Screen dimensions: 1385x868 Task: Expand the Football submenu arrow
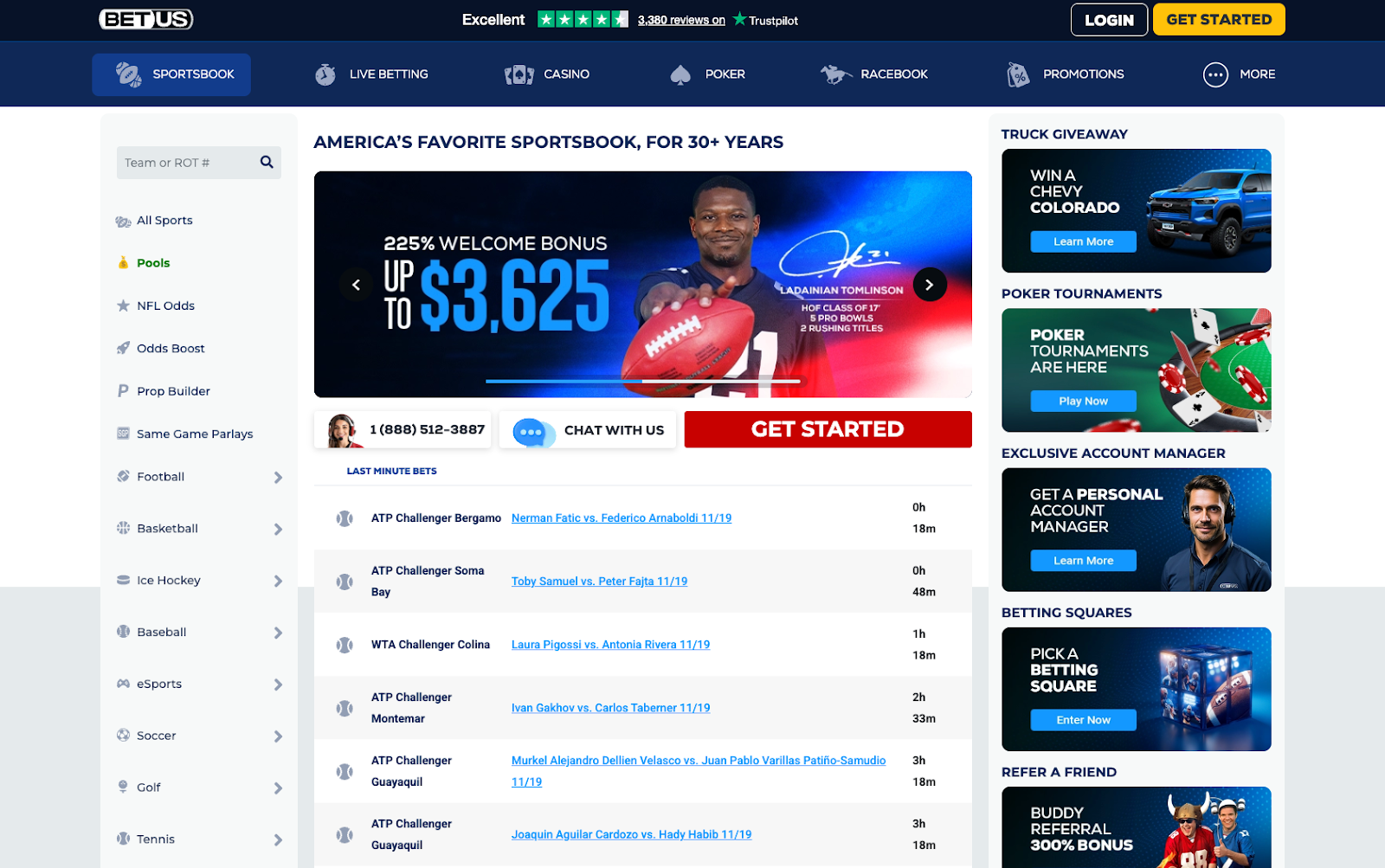(278, 478)
